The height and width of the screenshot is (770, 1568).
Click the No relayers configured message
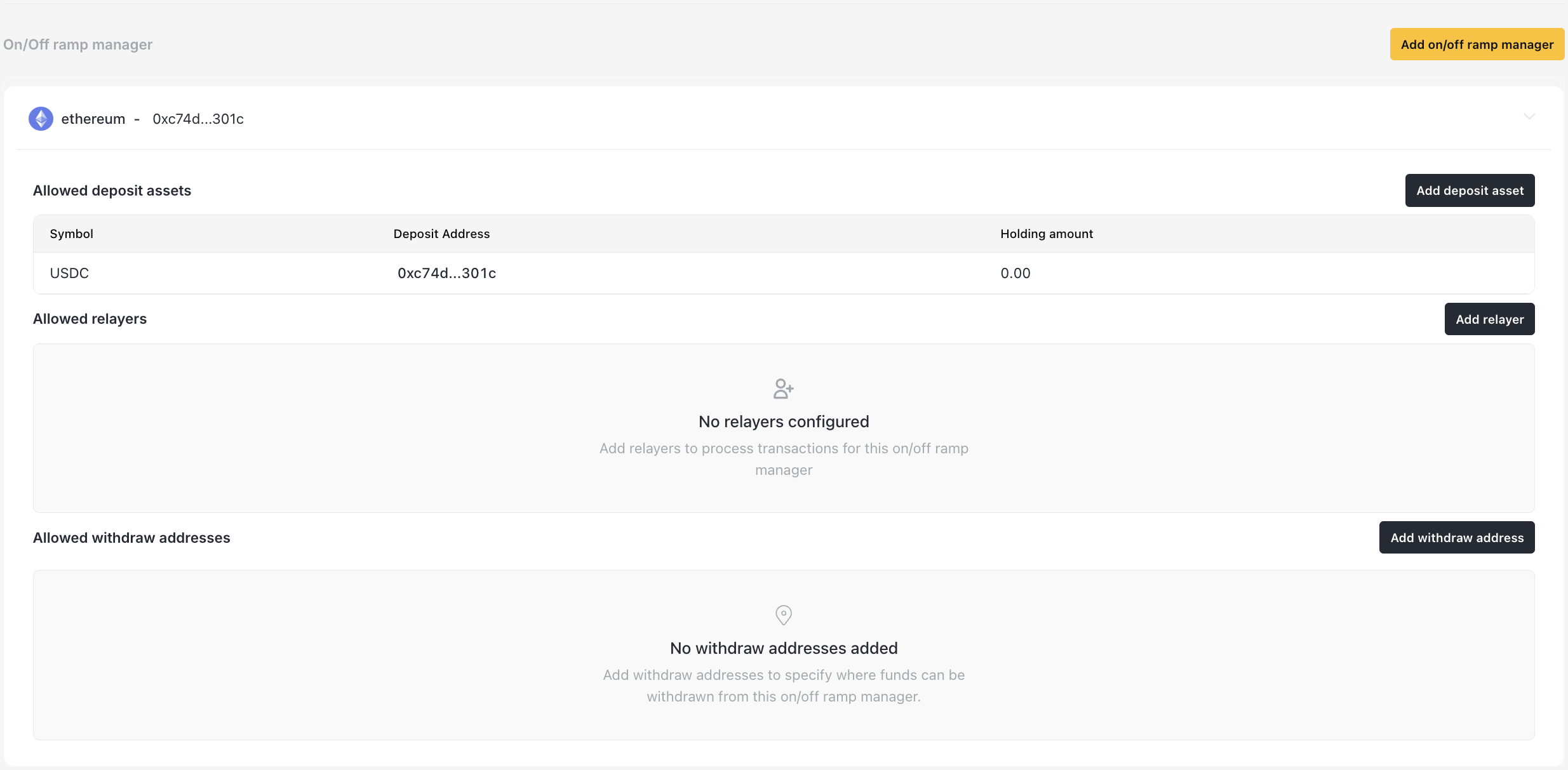[783, 422]
